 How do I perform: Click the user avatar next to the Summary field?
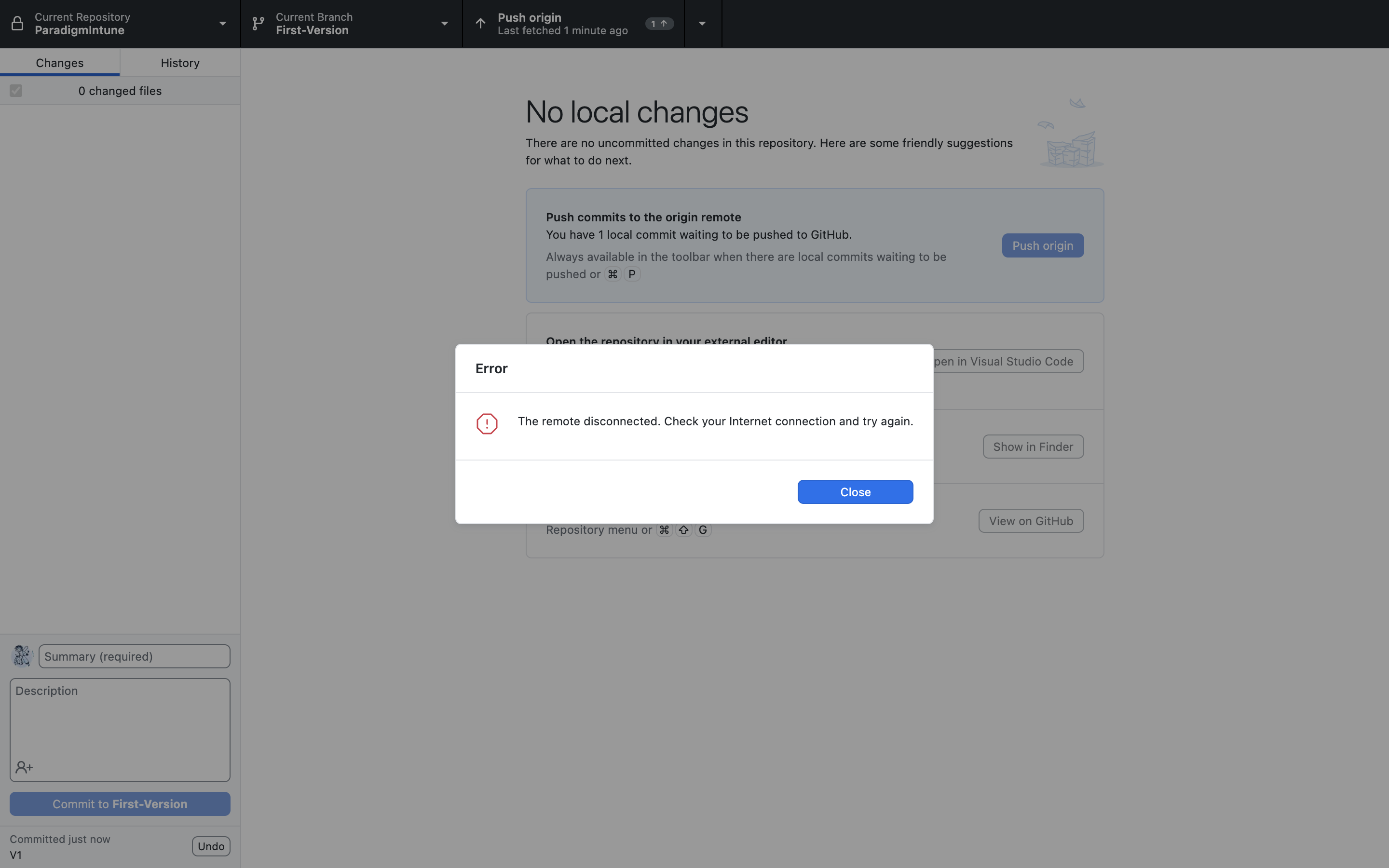click(22, 656)
